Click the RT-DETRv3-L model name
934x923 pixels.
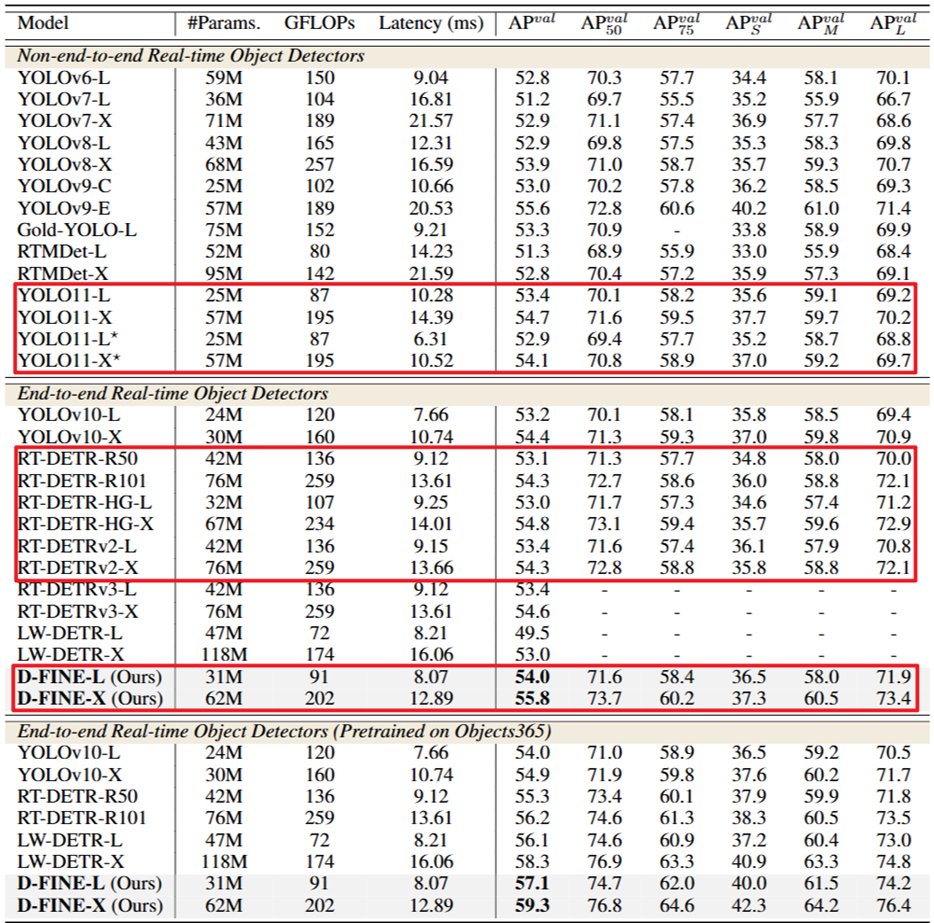77,590
